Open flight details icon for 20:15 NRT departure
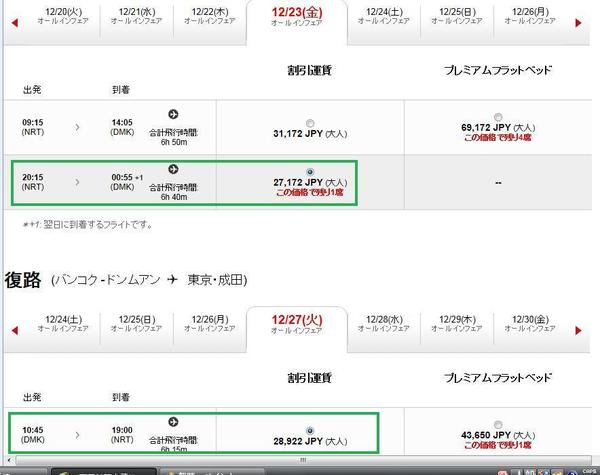The height and width of the screenshot is (475, 600). (x=173, y=169)
